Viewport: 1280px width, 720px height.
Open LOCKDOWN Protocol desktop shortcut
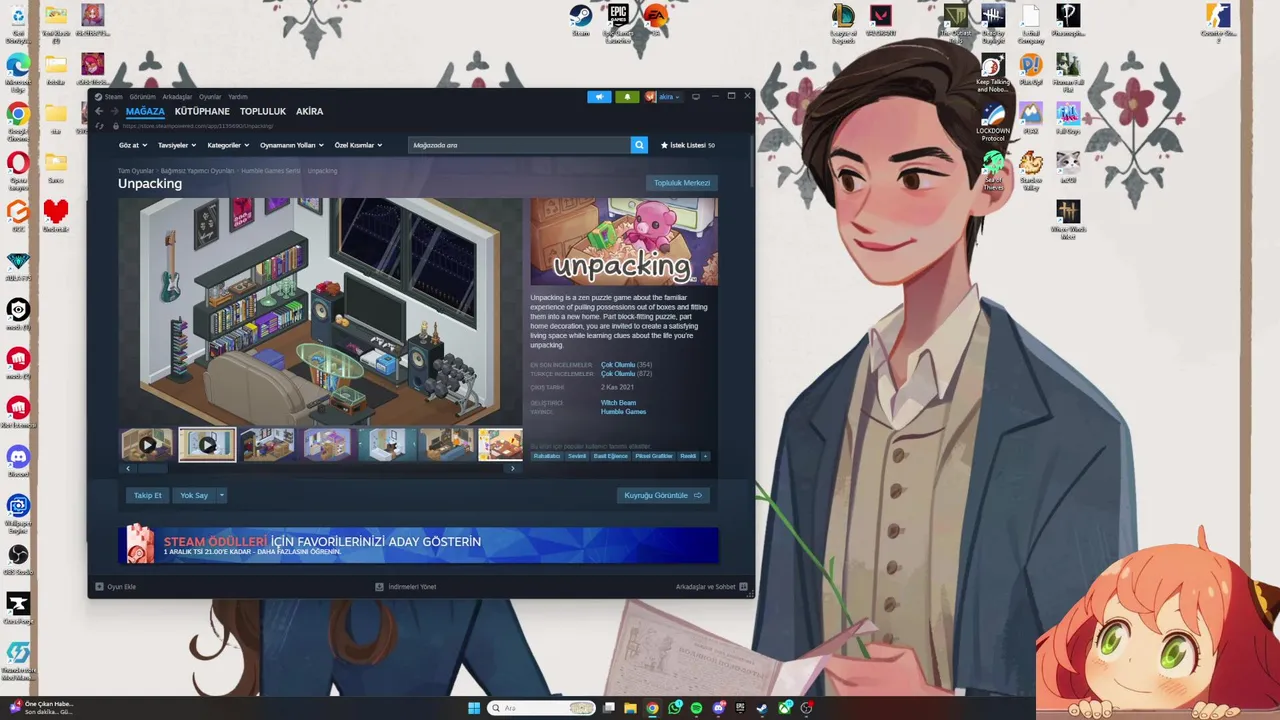click(x=993, y=121)
